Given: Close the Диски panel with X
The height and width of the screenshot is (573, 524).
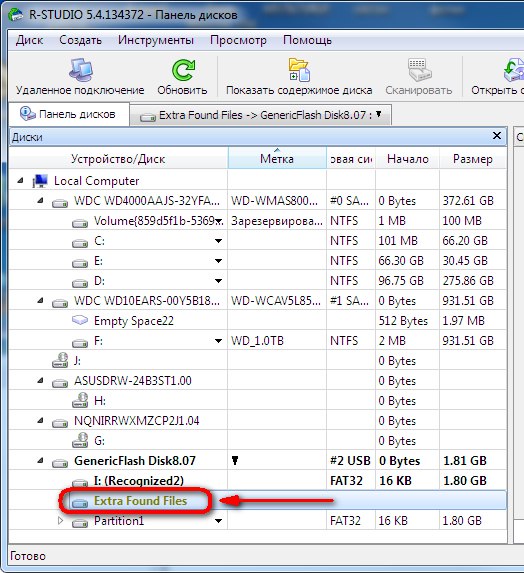Looking at the screenshot, I should point(497,136).
